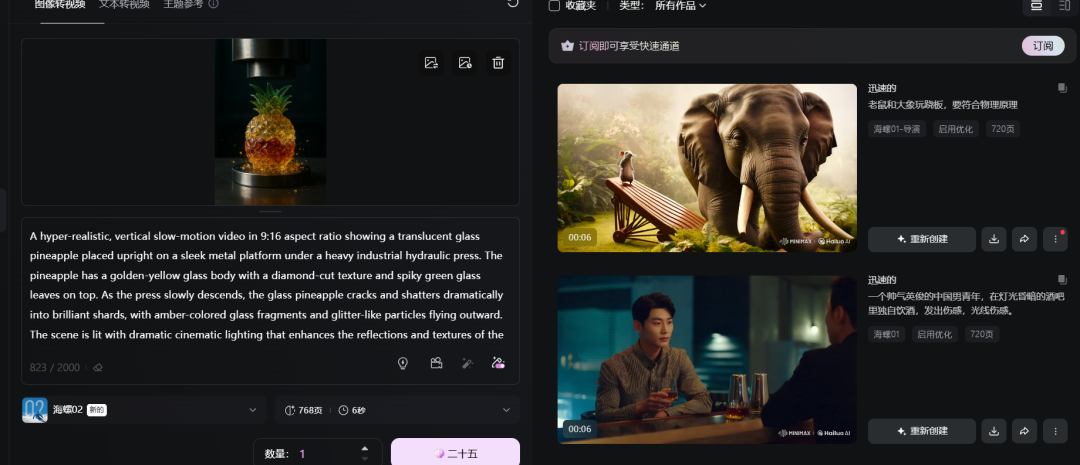The width and height of the screenshot is (1080, 465).
Task: Switch to the 主题参考 tab
Action: tap(183, 5)
